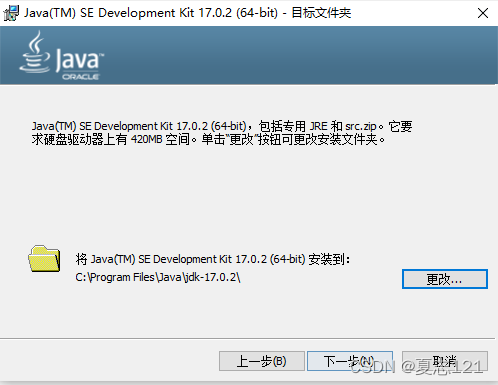Go back with 上一步(B) button

262,361
